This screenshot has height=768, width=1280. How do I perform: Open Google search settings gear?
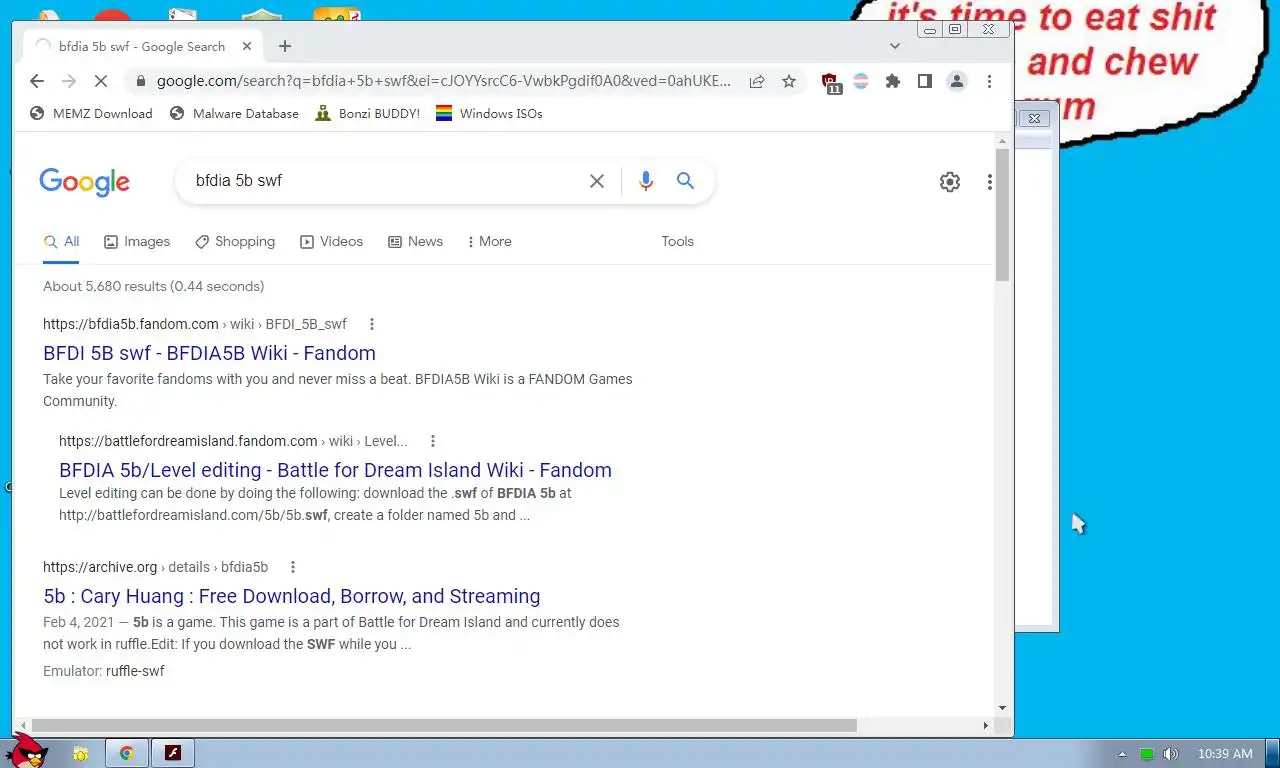950,182
